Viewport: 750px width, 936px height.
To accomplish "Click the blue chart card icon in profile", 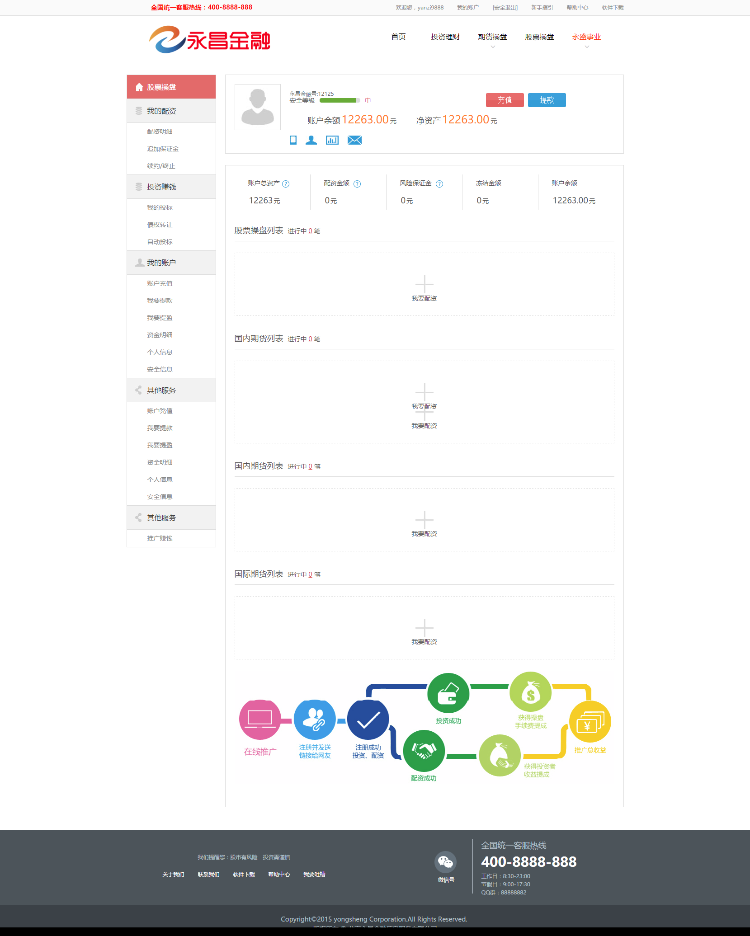I will tap(332, 140).
